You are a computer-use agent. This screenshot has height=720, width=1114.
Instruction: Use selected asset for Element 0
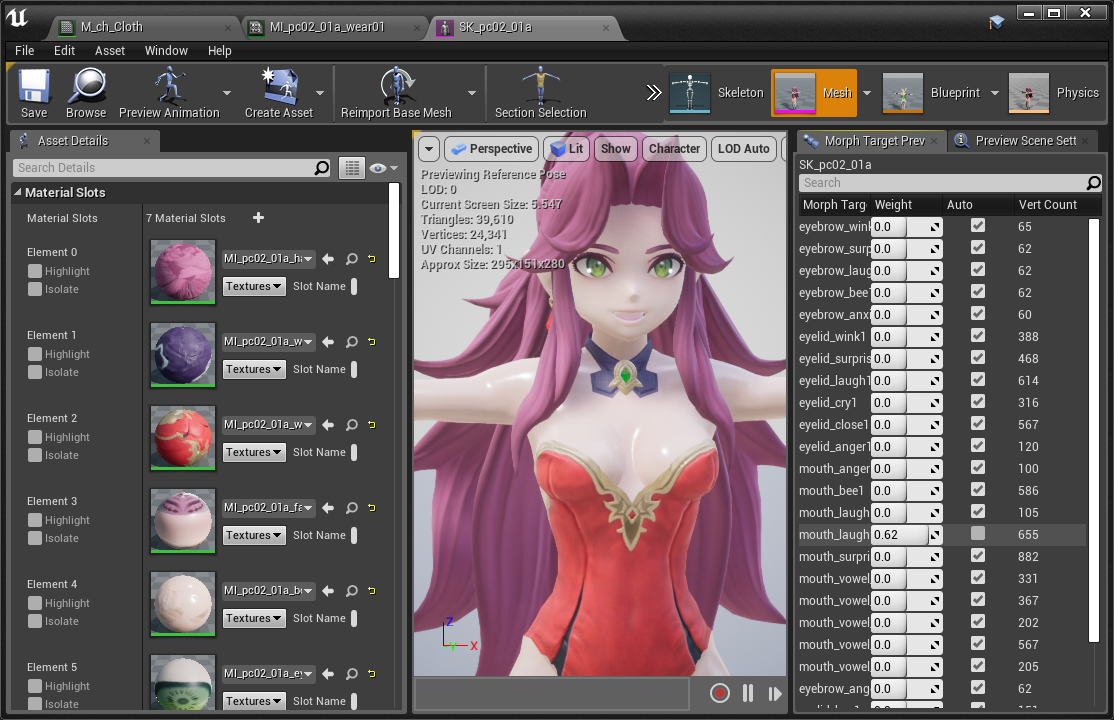click(328, 259)
